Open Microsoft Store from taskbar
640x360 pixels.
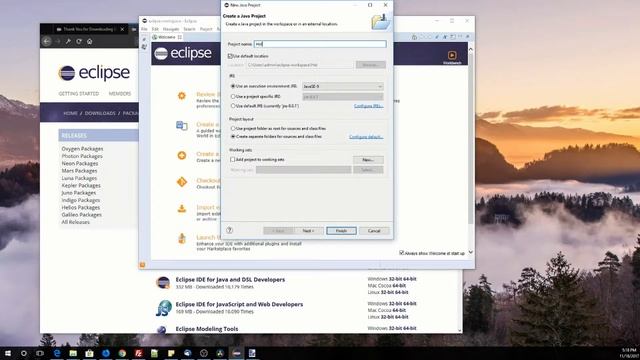click(89, 353)
